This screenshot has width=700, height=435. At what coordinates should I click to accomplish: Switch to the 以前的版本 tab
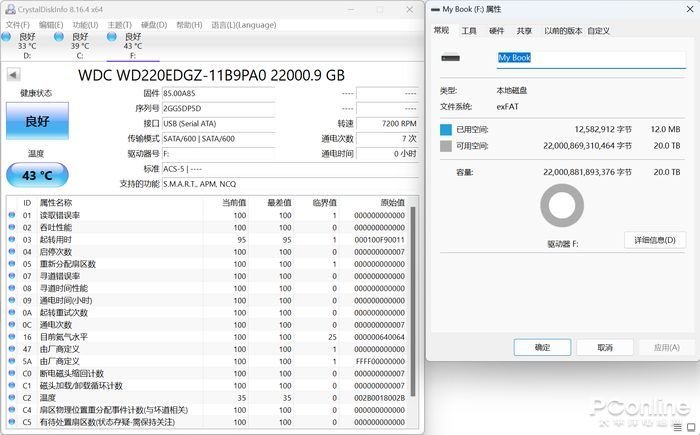563,31
